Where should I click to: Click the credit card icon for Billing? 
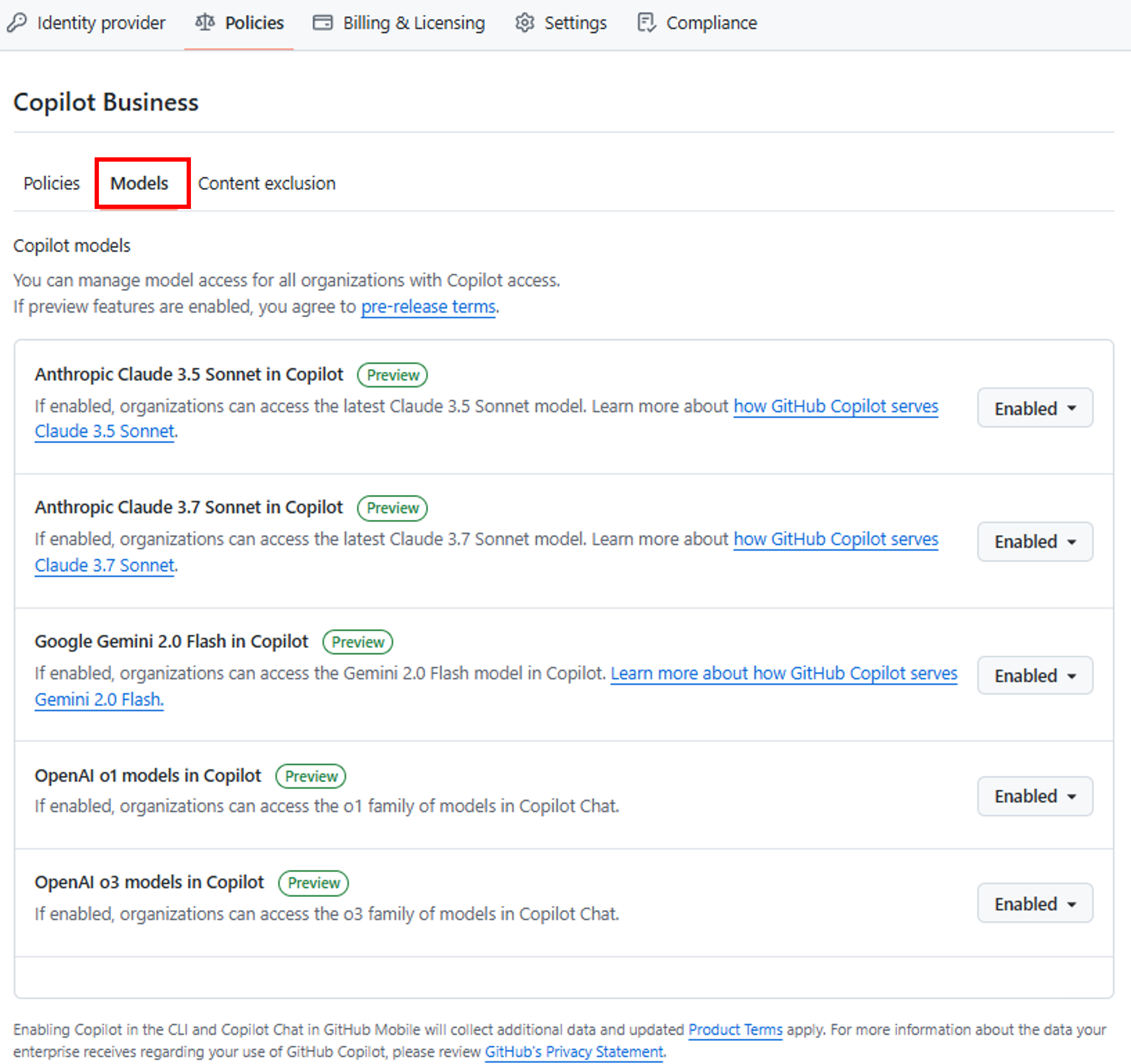[x=323, y=23]
